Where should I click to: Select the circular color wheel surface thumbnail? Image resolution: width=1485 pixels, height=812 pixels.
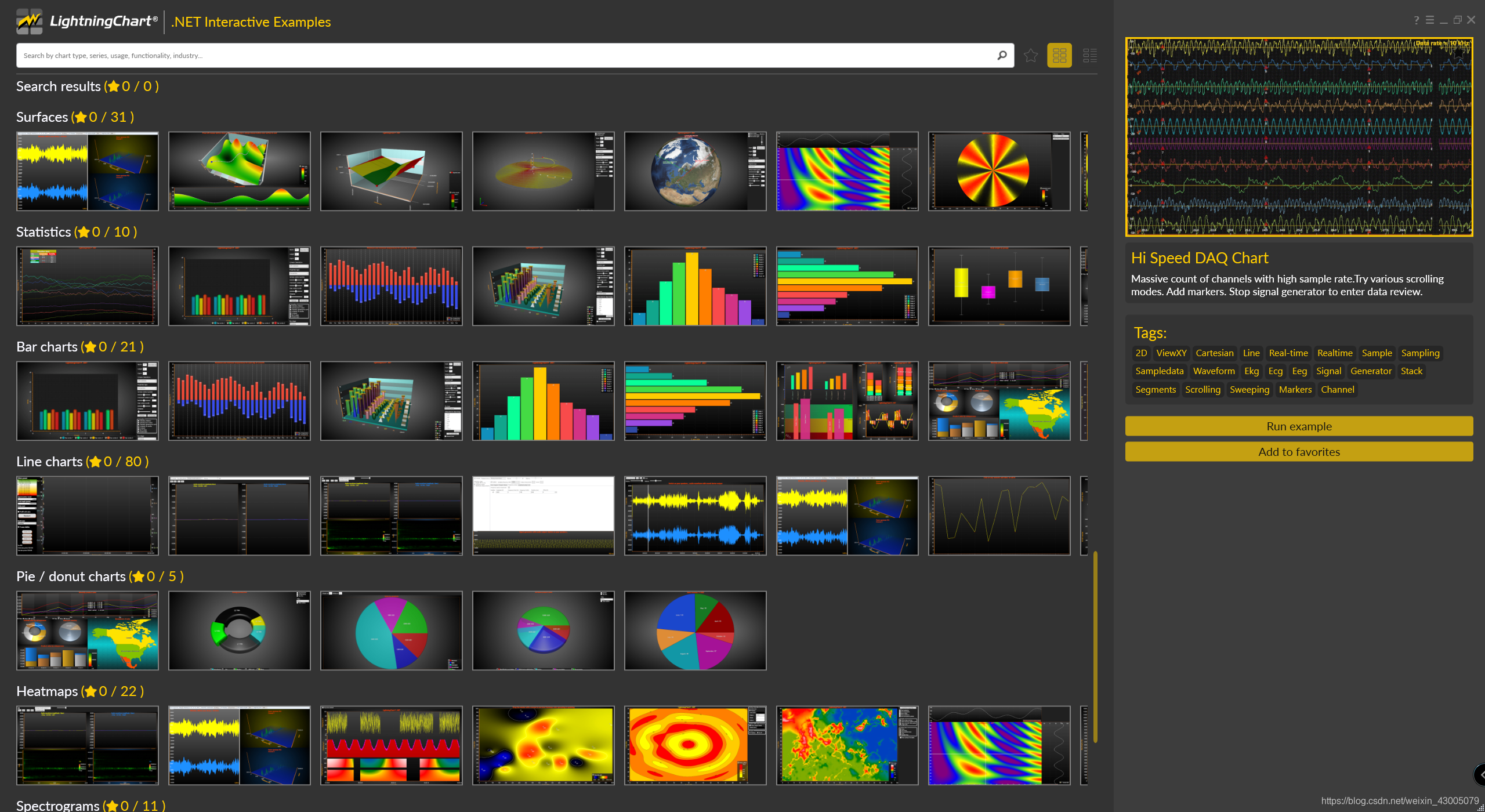[999, 171]
